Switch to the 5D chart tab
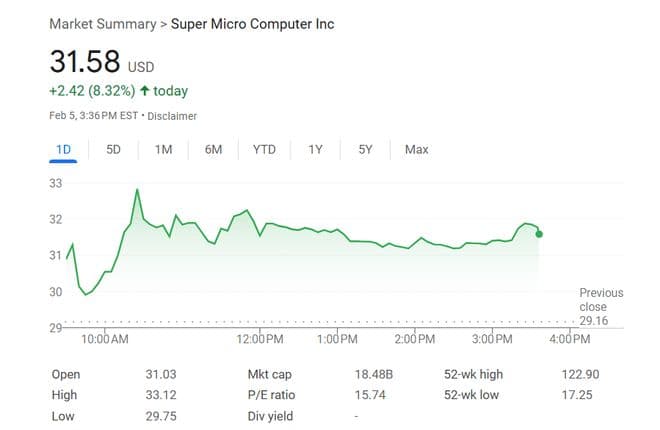Screen dimensions: 660x430 (x=113, y=150)
